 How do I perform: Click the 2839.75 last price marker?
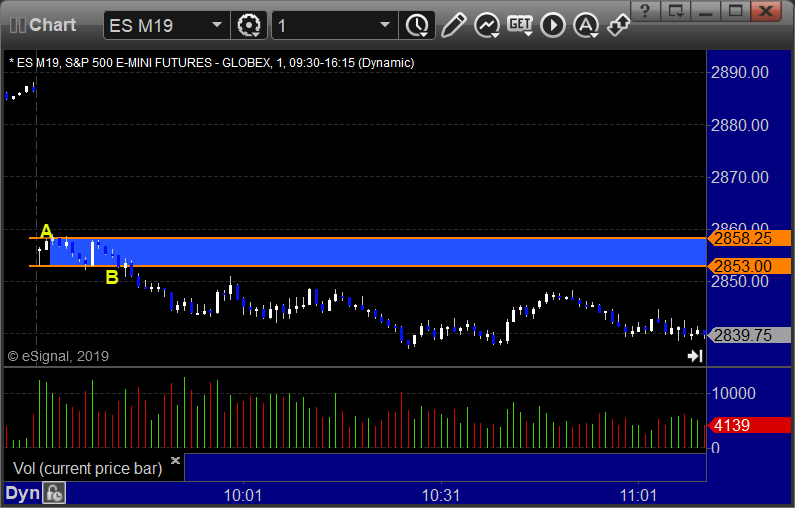point(749,335)
